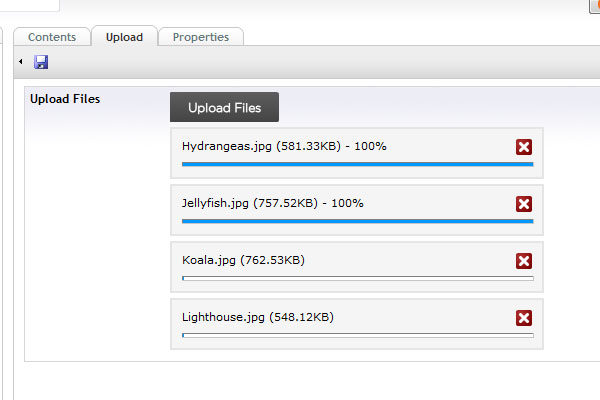Select the Jellyfish.jpg (757.52KB) file name text
The height and width of the screenshot is (400, 600).
(250, 203)
